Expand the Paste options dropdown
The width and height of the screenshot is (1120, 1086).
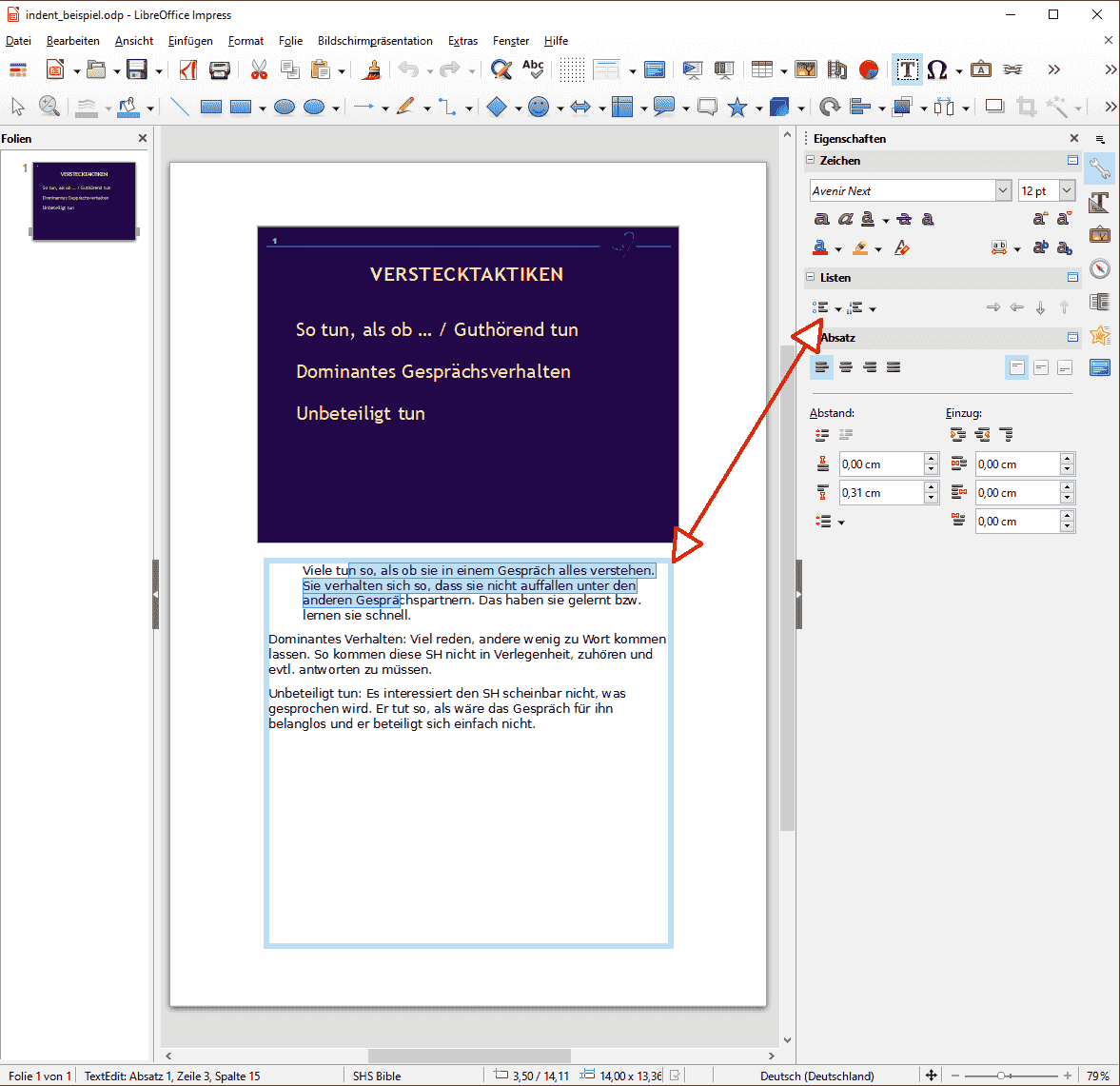[x=342, y=70]
